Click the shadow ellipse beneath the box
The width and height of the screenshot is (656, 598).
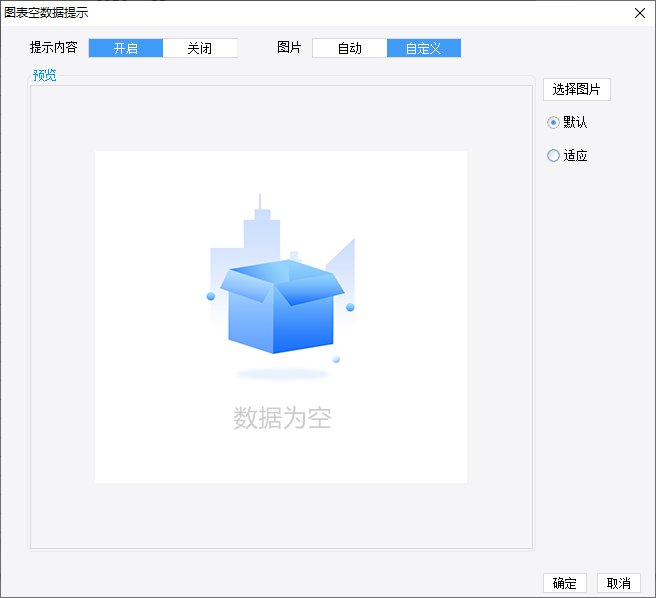282,374
